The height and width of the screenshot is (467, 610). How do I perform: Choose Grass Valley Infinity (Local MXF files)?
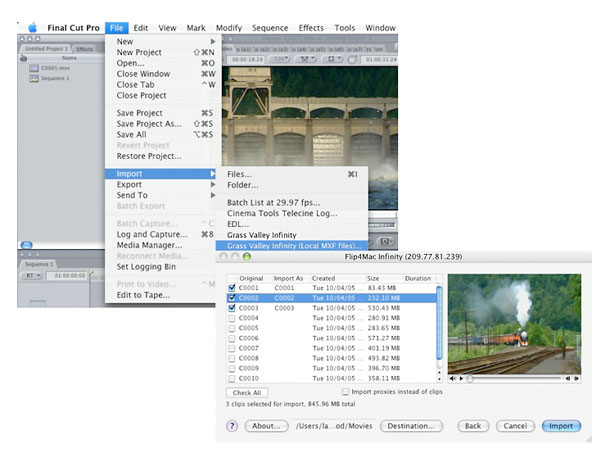tap(292, 246)
